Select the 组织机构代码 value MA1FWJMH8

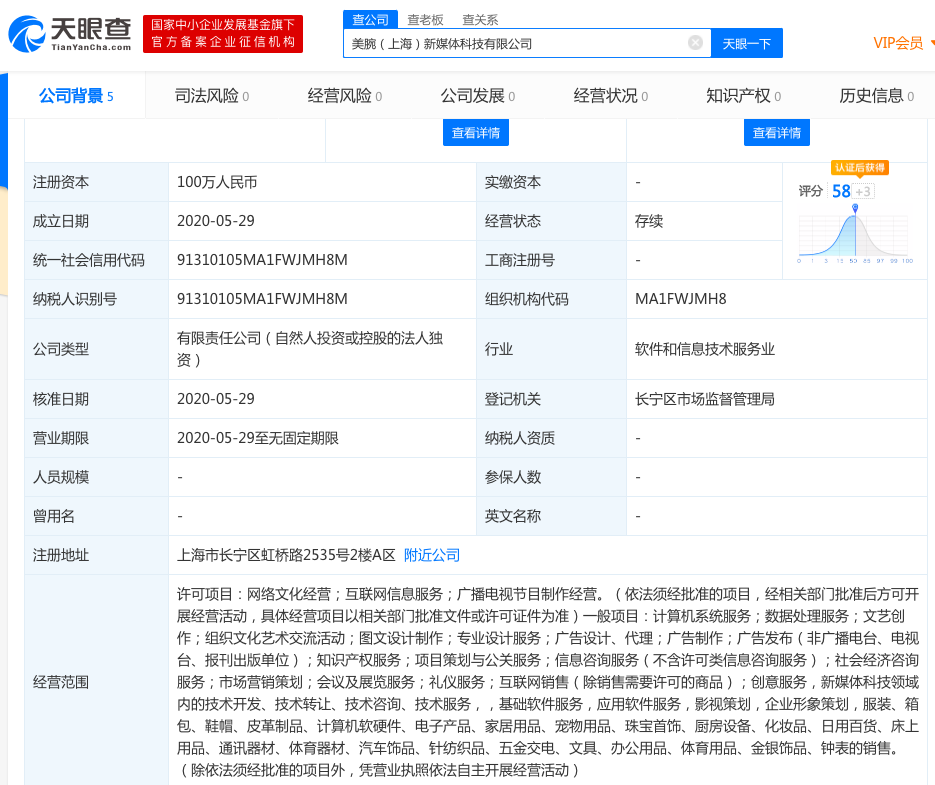click(680, 299)
